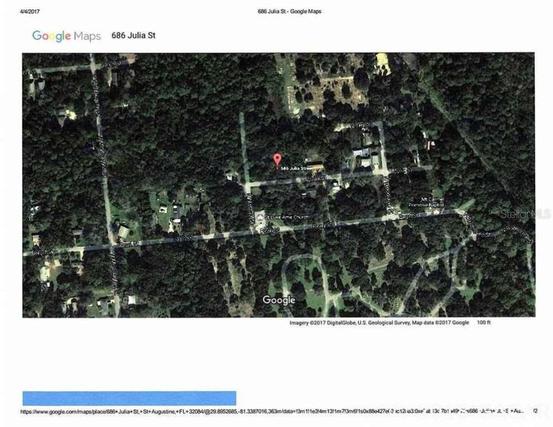The width and height of the screenshot is (553, 427).
Task: Click the imagery copyright attribution text
Action: (x=379, y=323)
